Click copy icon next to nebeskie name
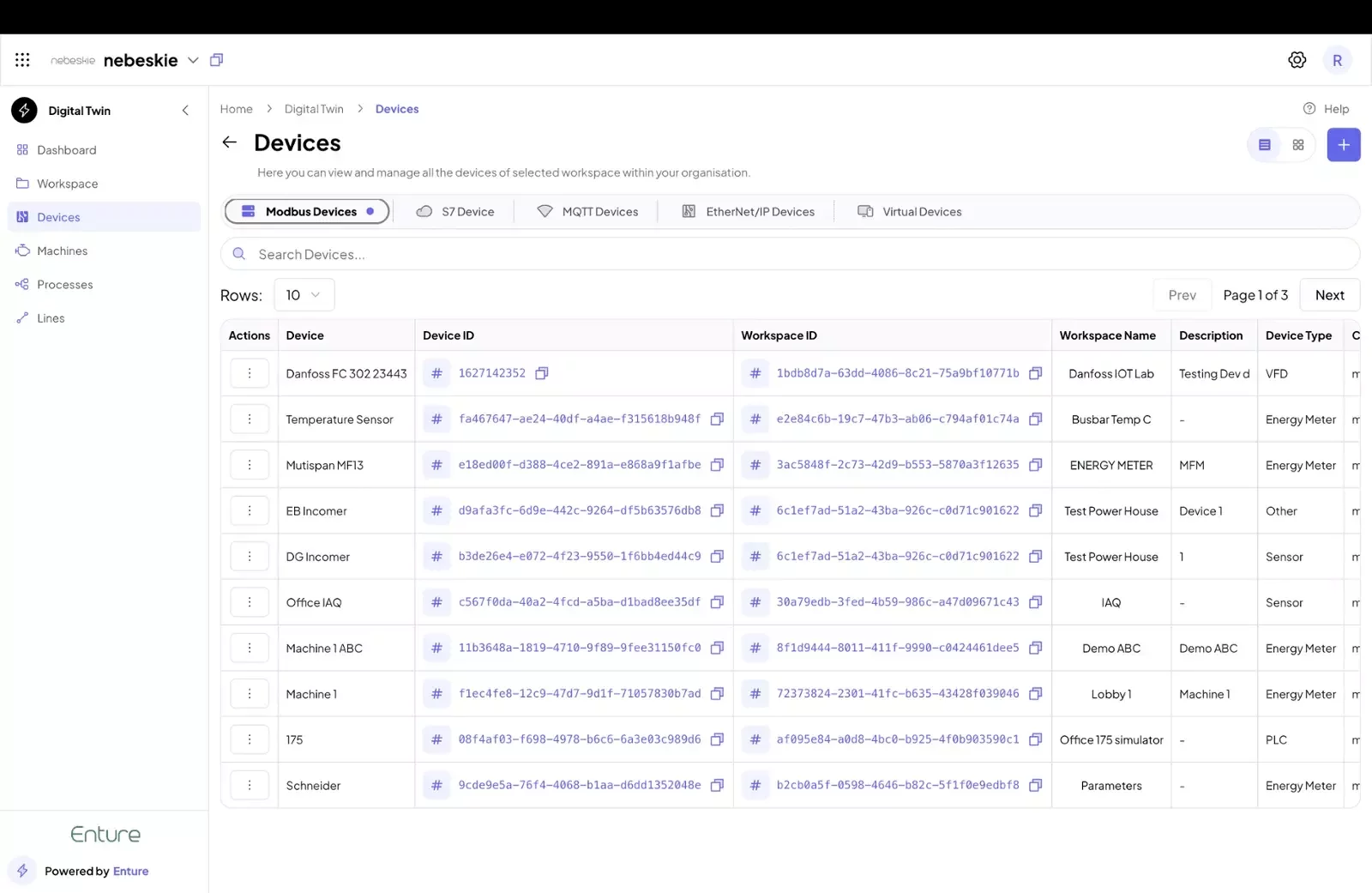The width and height of the screenshot is (1372, 893). (x=217, y=60)
